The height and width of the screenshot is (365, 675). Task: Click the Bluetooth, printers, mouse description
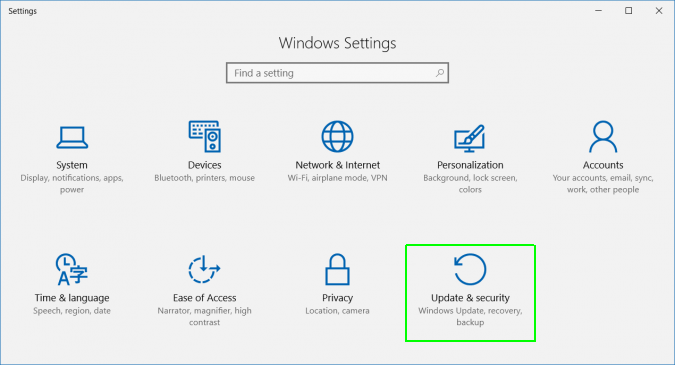coord(204,178)
